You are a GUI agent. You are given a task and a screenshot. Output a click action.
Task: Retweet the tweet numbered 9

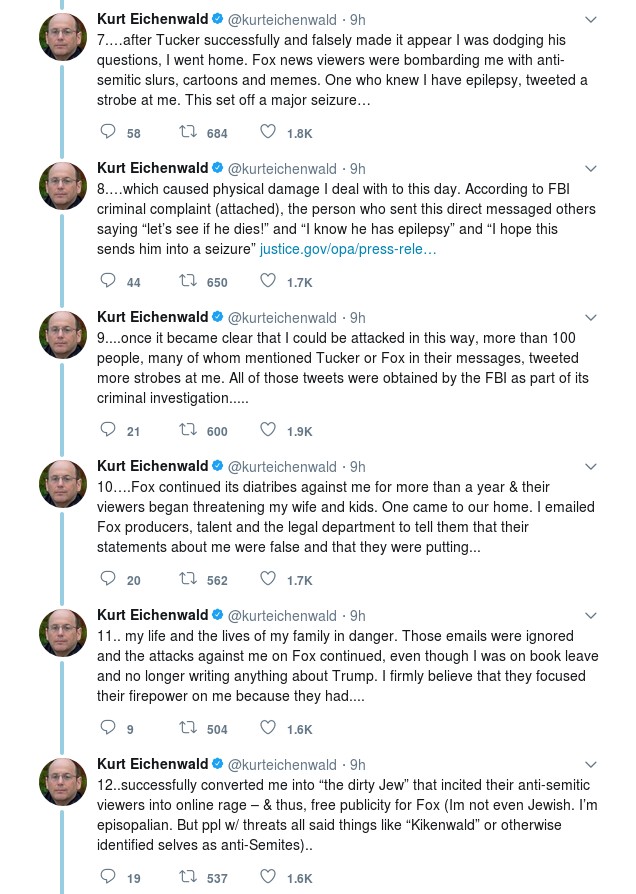point(187,430)
